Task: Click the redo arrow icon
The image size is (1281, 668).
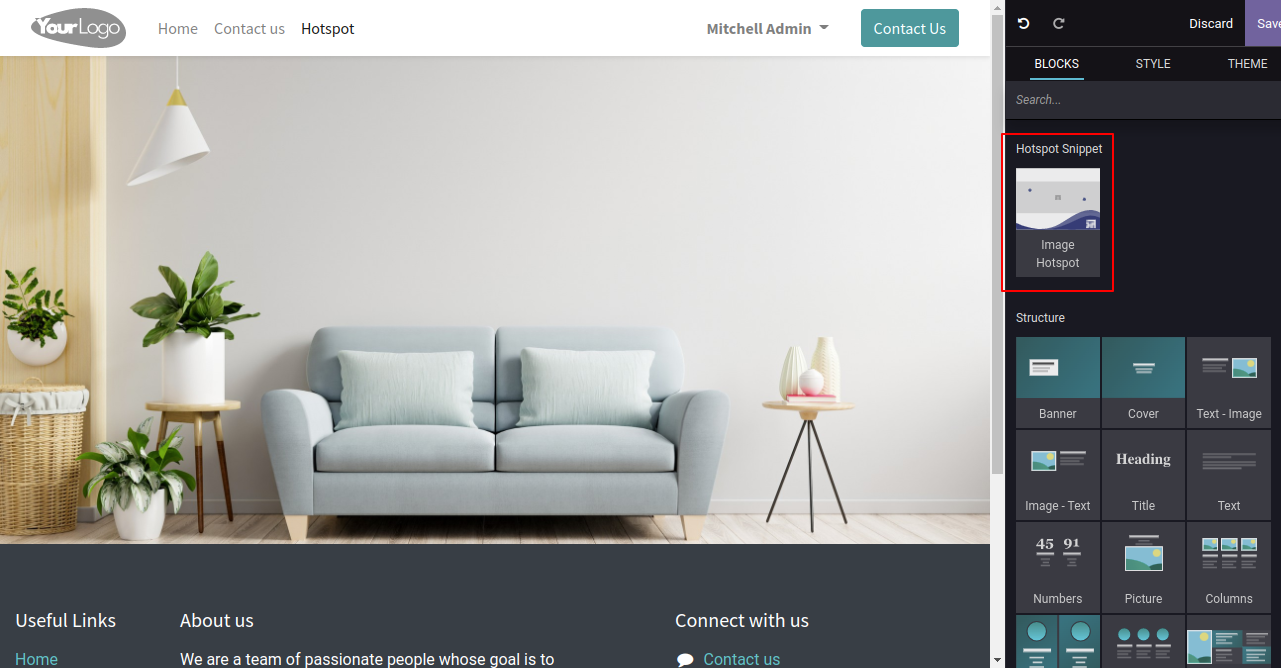Action: (x=1059, y=23)
